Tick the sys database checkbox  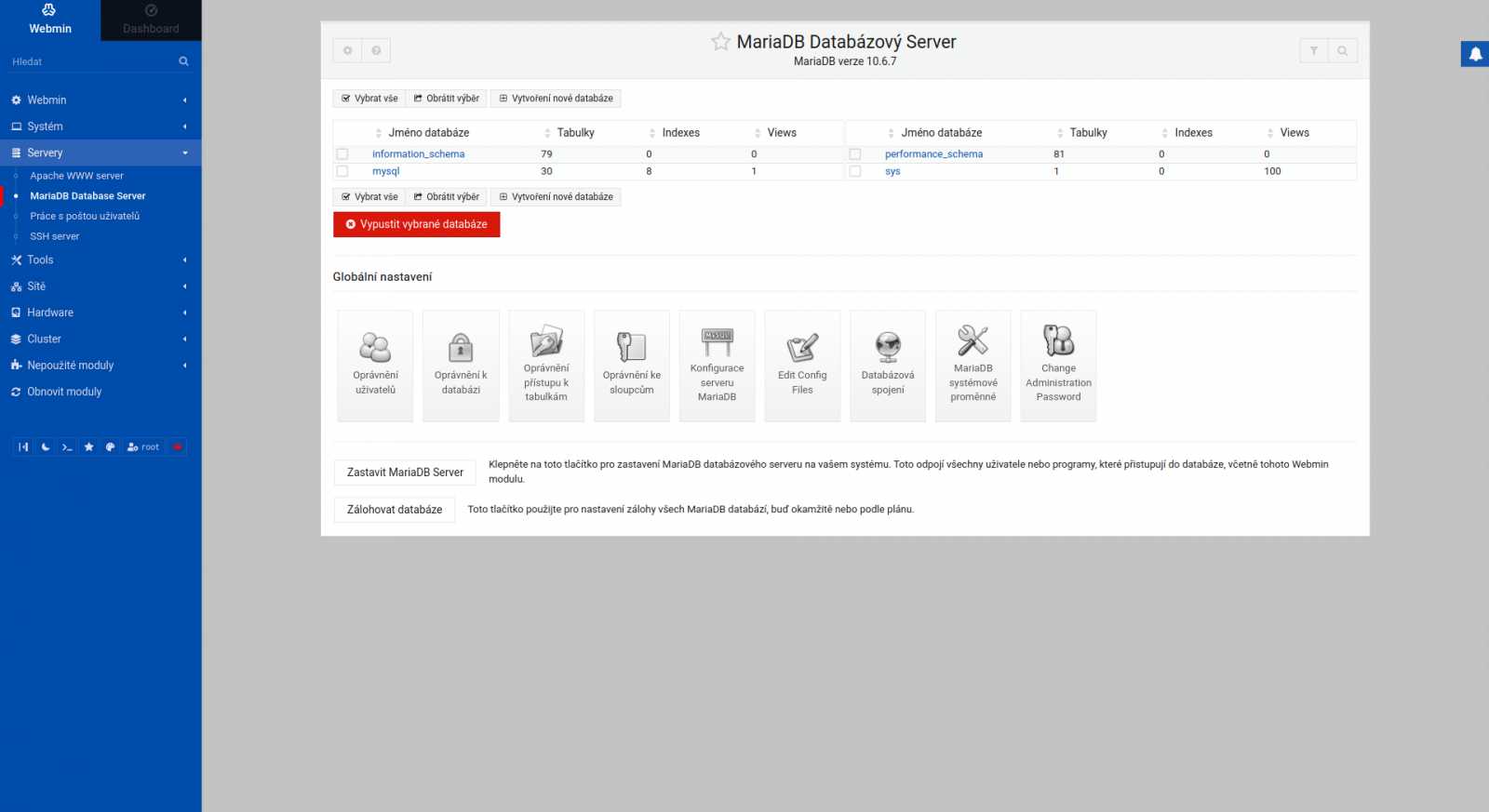pos(855,171)
